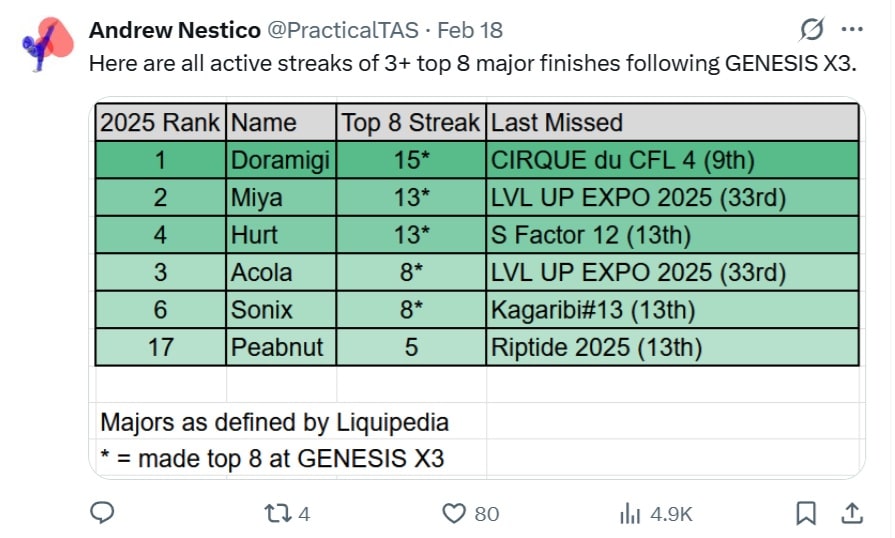The width and height of the screenshot is (895, 538).
Task: Click the reply speech bubble icon
Action: point(103,513)
